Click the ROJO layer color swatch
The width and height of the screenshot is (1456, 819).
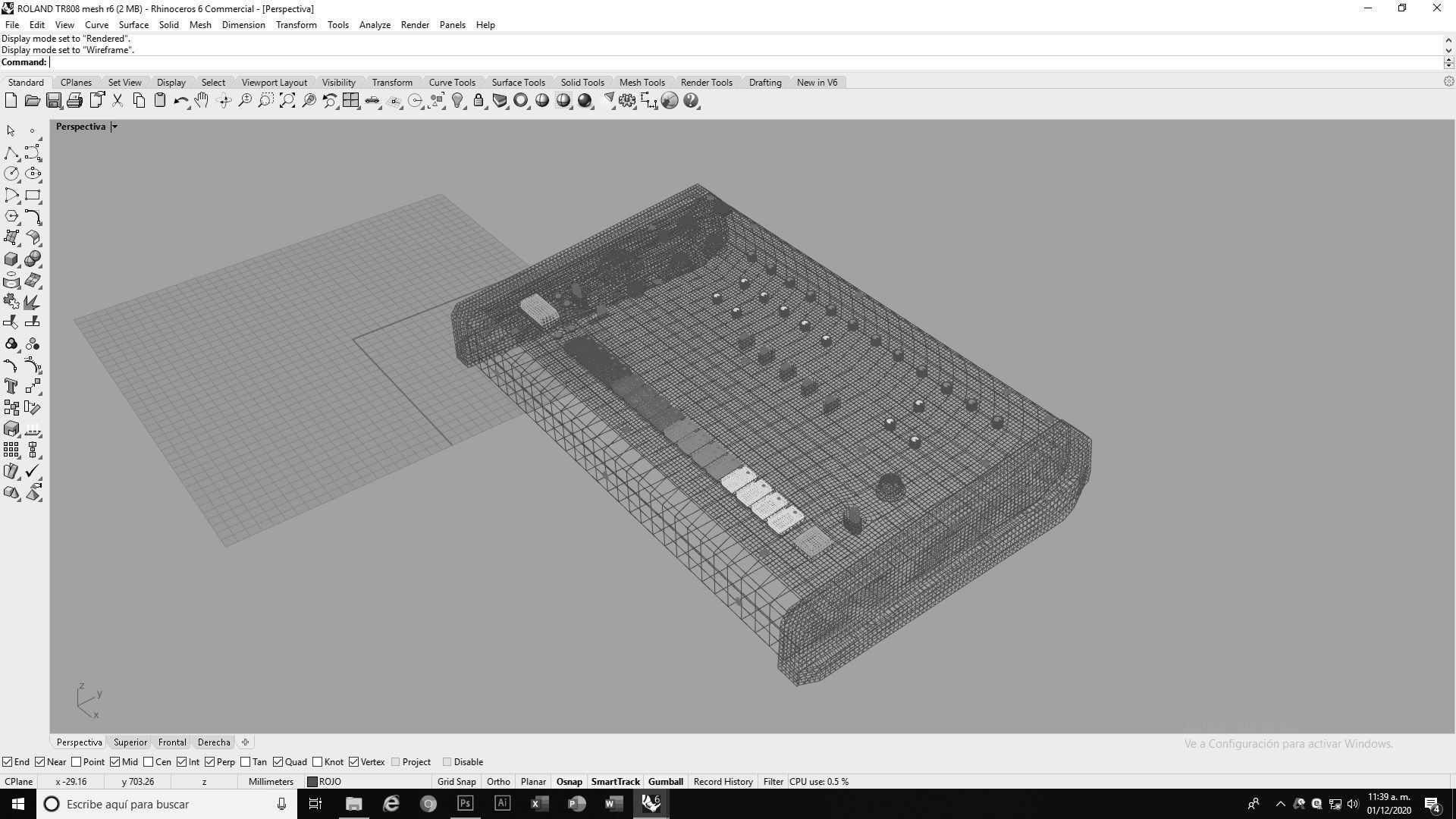point(312,782)
